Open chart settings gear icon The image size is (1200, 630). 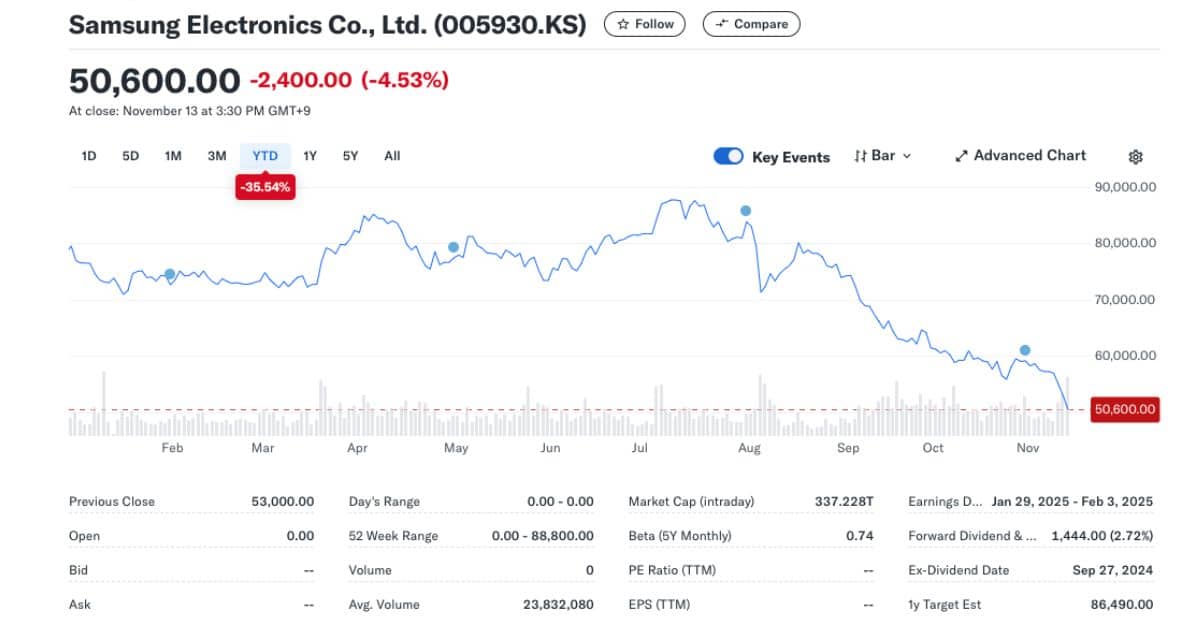click(1135, 157)
